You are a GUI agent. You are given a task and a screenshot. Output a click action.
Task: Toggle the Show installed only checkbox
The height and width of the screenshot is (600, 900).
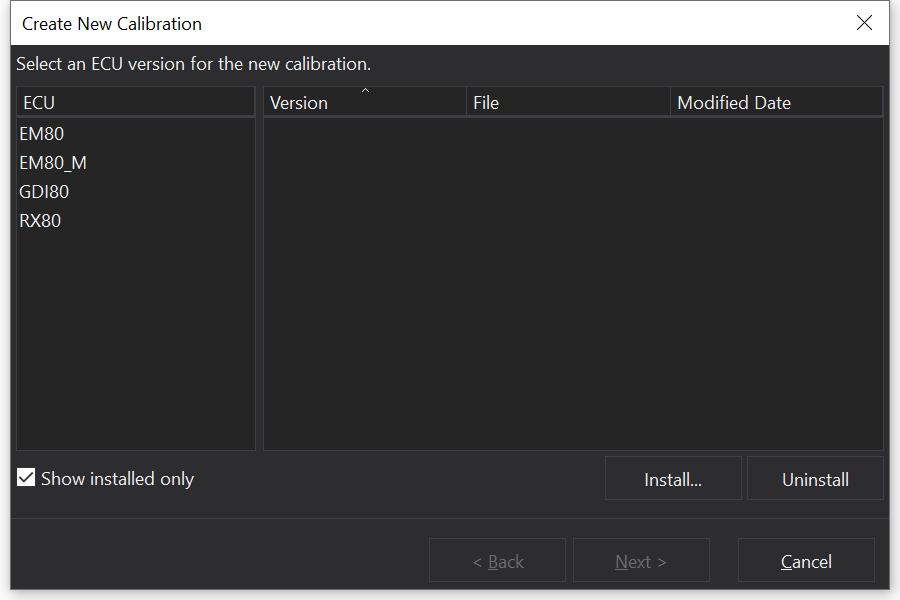(x=26, y=479)
